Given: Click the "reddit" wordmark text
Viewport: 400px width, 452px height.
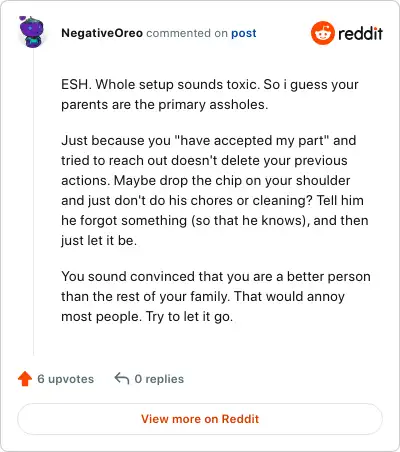Looking at the screenshot, I should 360,33.
